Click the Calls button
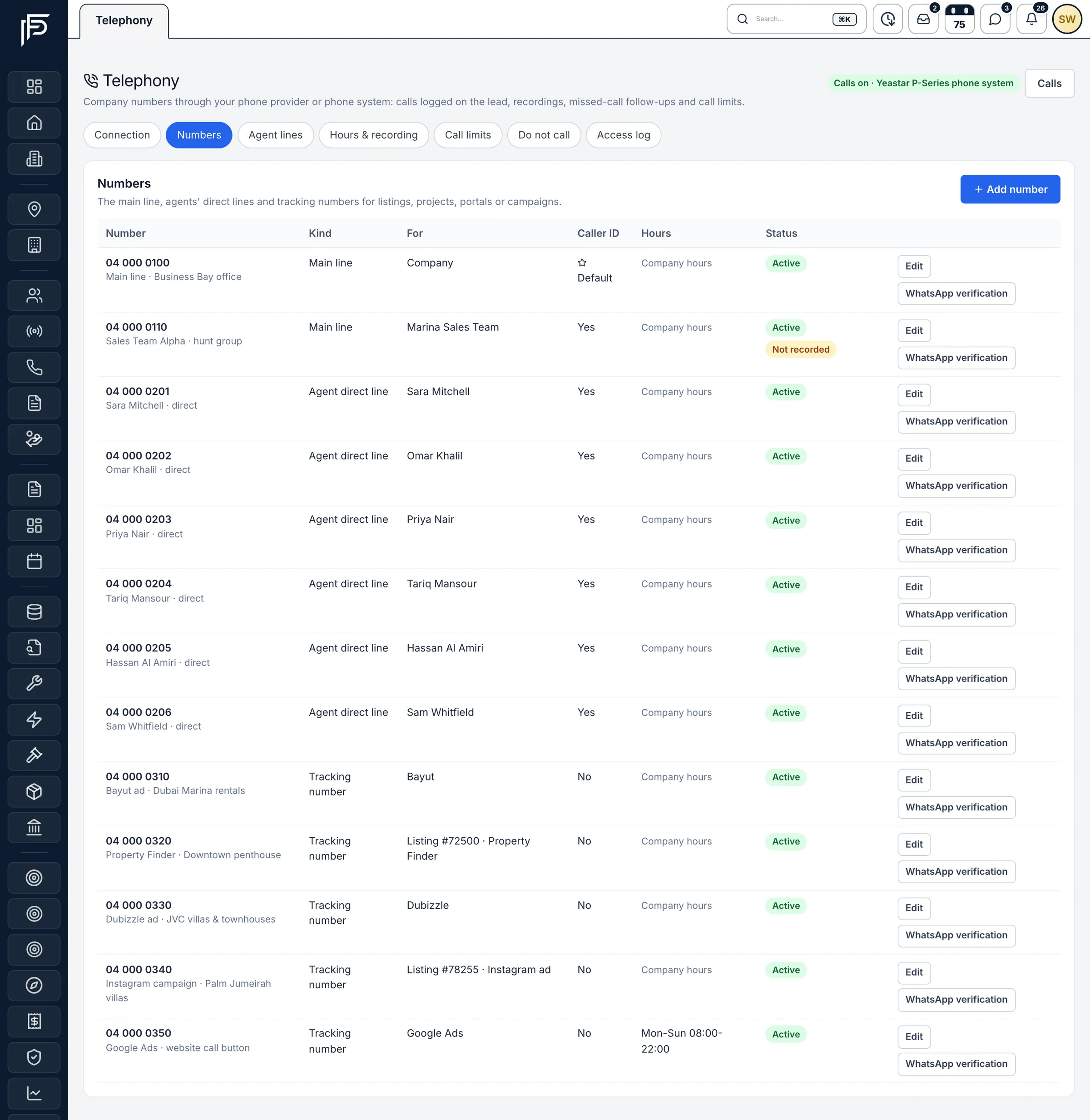The height and width of the screenshot is (1120, 1090). click(x=1050, y=84)
